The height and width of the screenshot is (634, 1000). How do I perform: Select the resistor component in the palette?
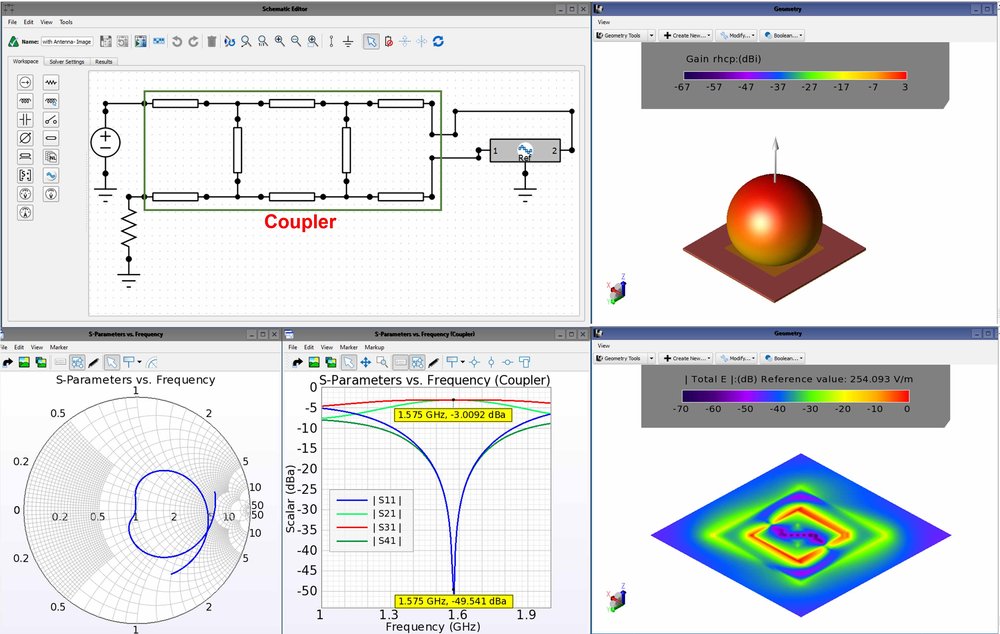tap(51, 82)
